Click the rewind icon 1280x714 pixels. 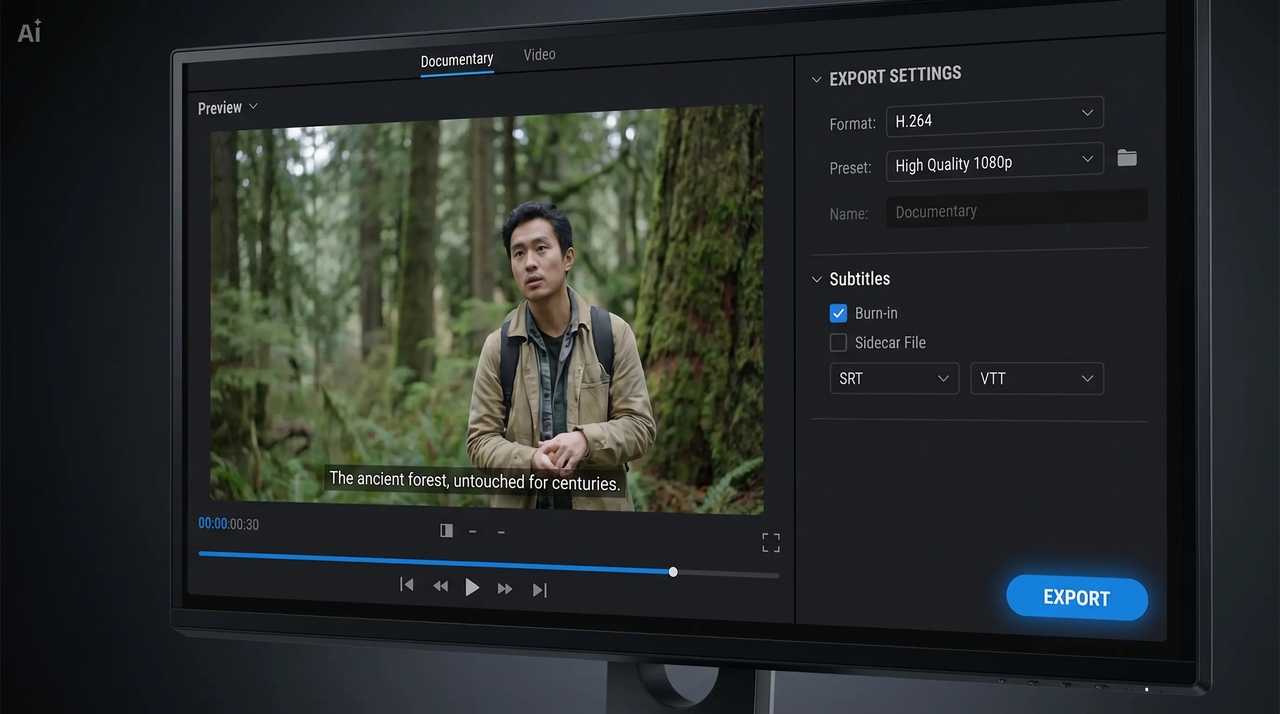point(440,587)
